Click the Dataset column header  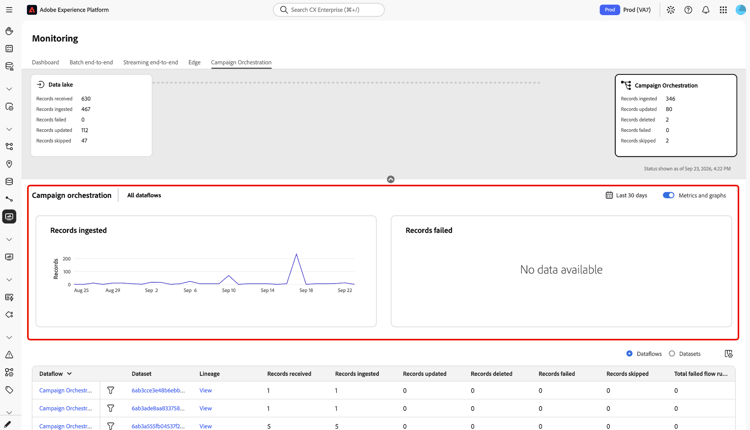click(142, 374)
